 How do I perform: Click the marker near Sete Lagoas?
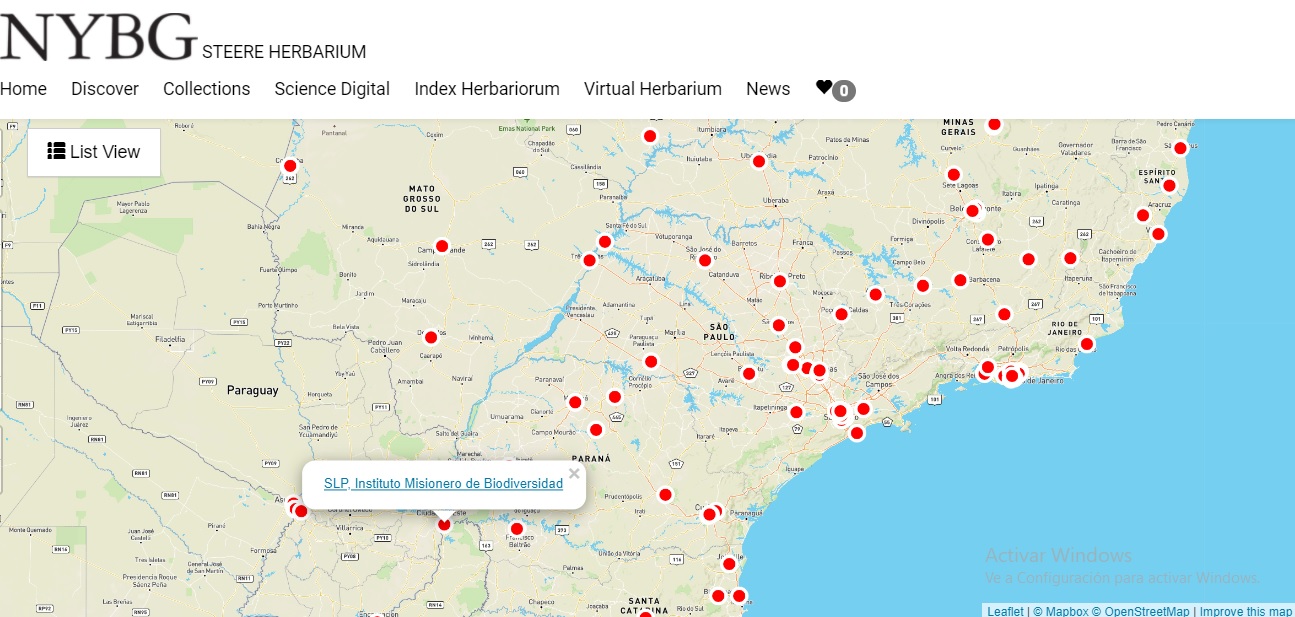953,175
